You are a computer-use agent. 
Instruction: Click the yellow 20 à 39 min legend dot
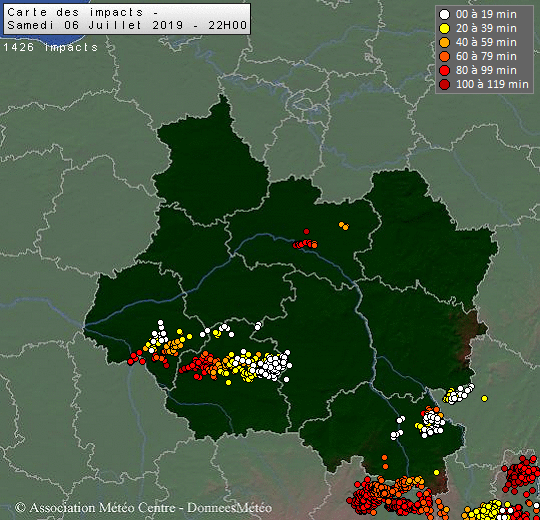click(445, 29)
